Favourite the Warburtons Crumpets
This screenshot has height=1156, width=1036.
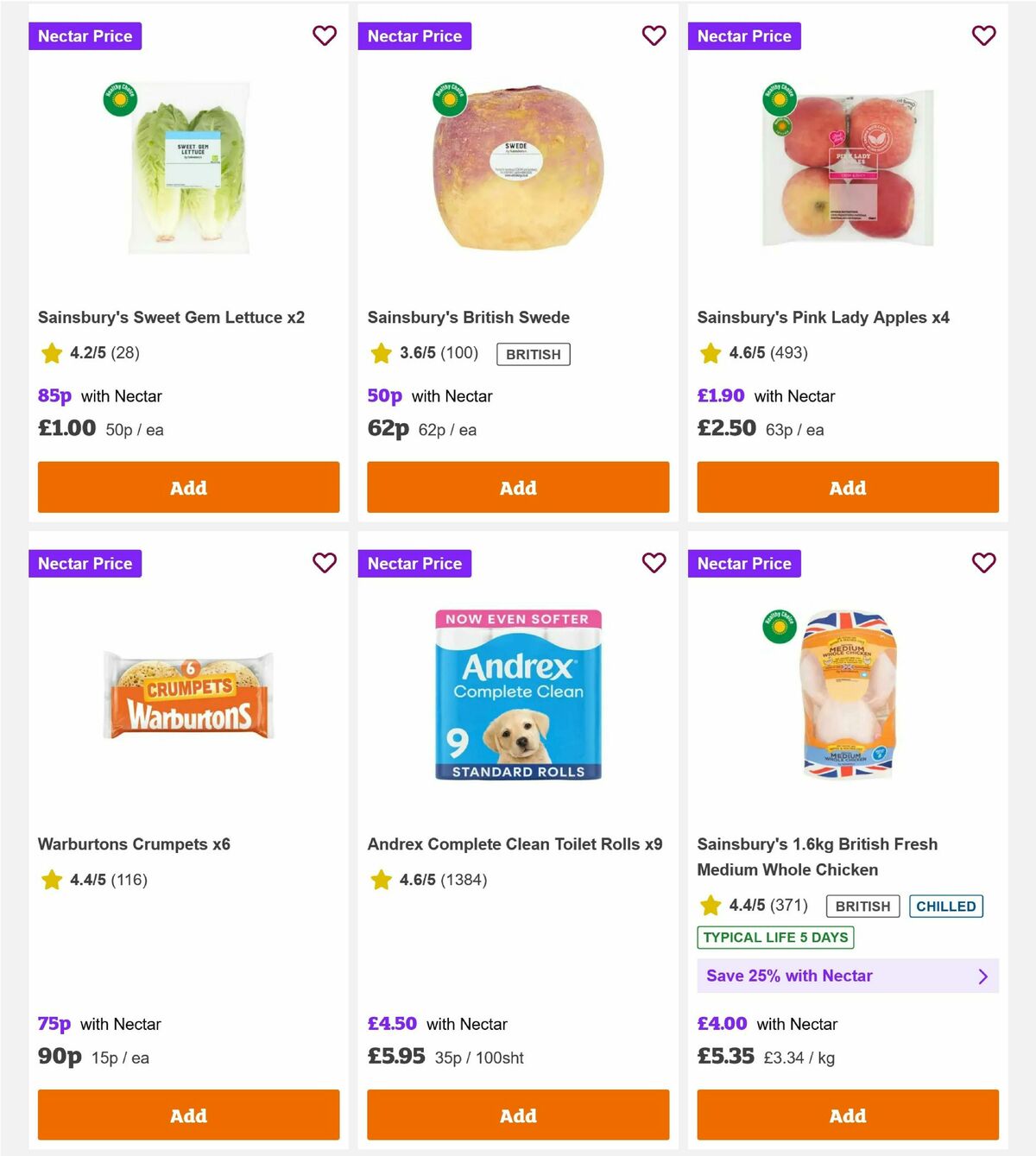(x=325, y=563)
